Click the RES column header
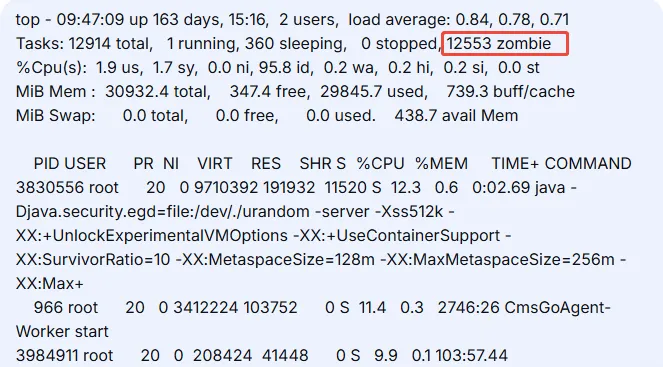This screenshot has height=367, width=663. (266, 164)
